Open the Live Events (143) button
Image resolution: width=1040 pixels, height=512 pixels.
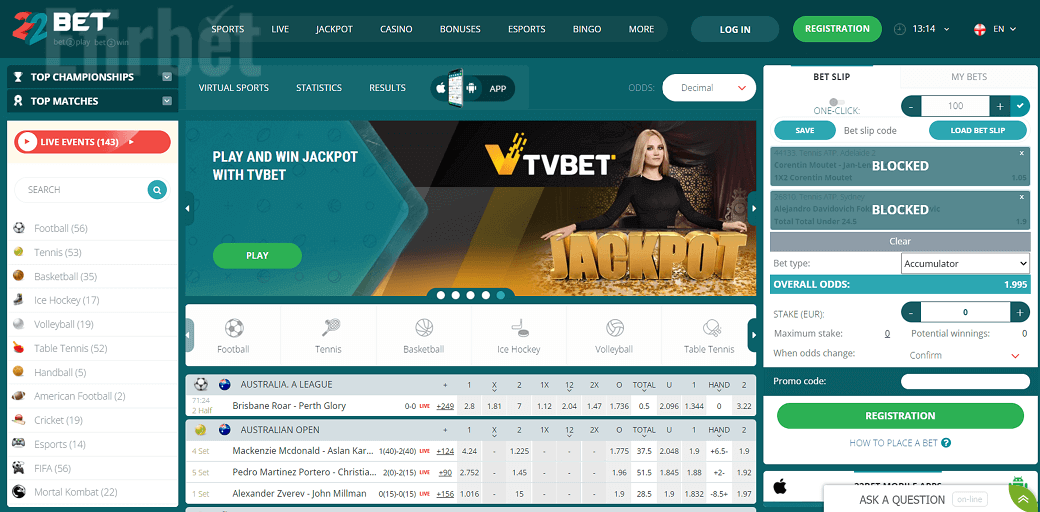point(93,142)
